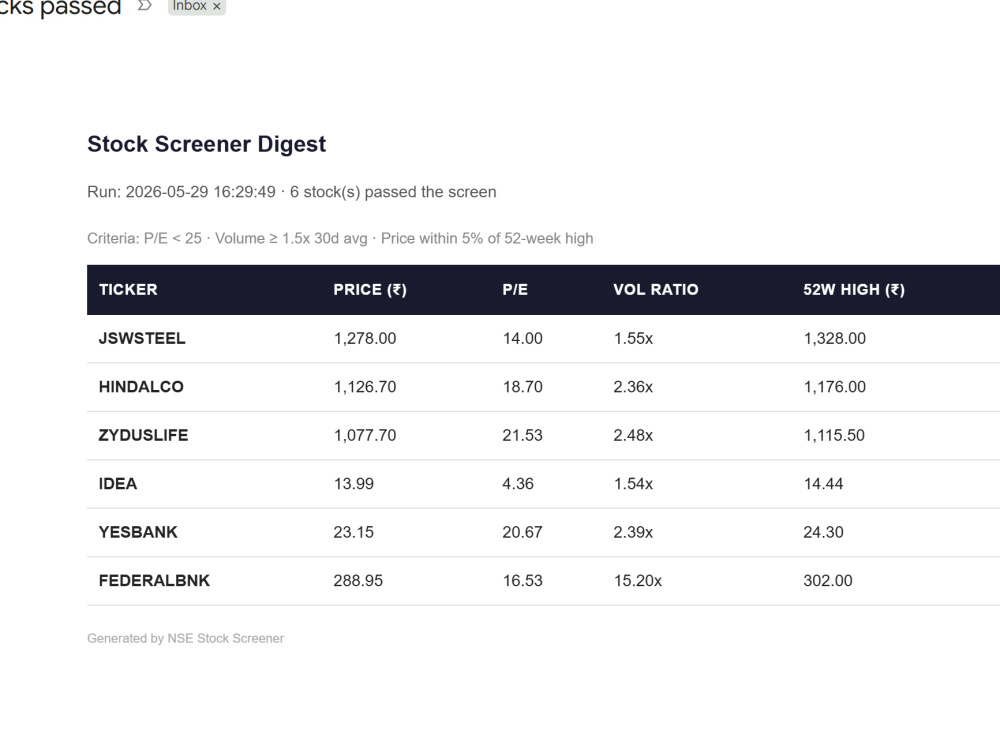Click the VOL RATIO column header
Screen dimensions: 1000x750
[x=656, y=290]
